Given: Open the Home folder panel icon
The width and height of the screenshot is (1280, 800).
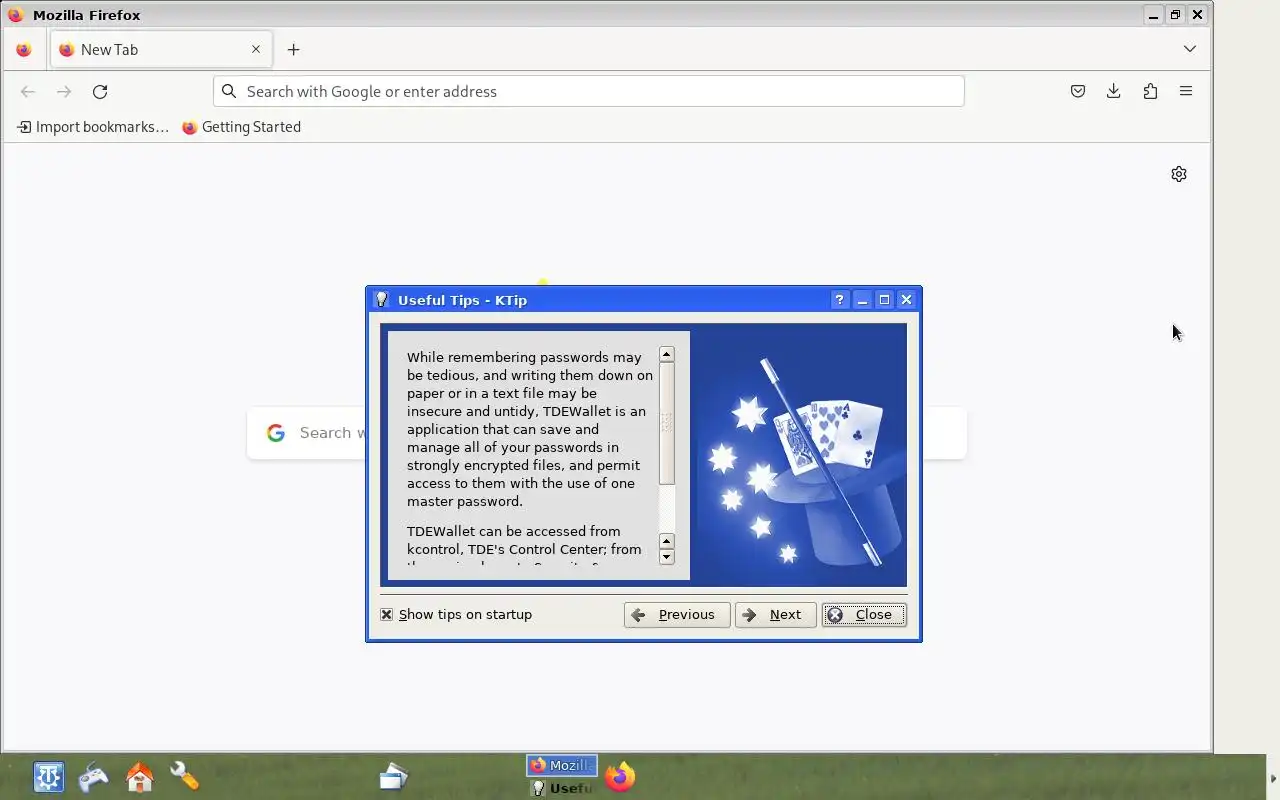Looking at the screenshot, I should pyautogui.click(x=139, y=777).
